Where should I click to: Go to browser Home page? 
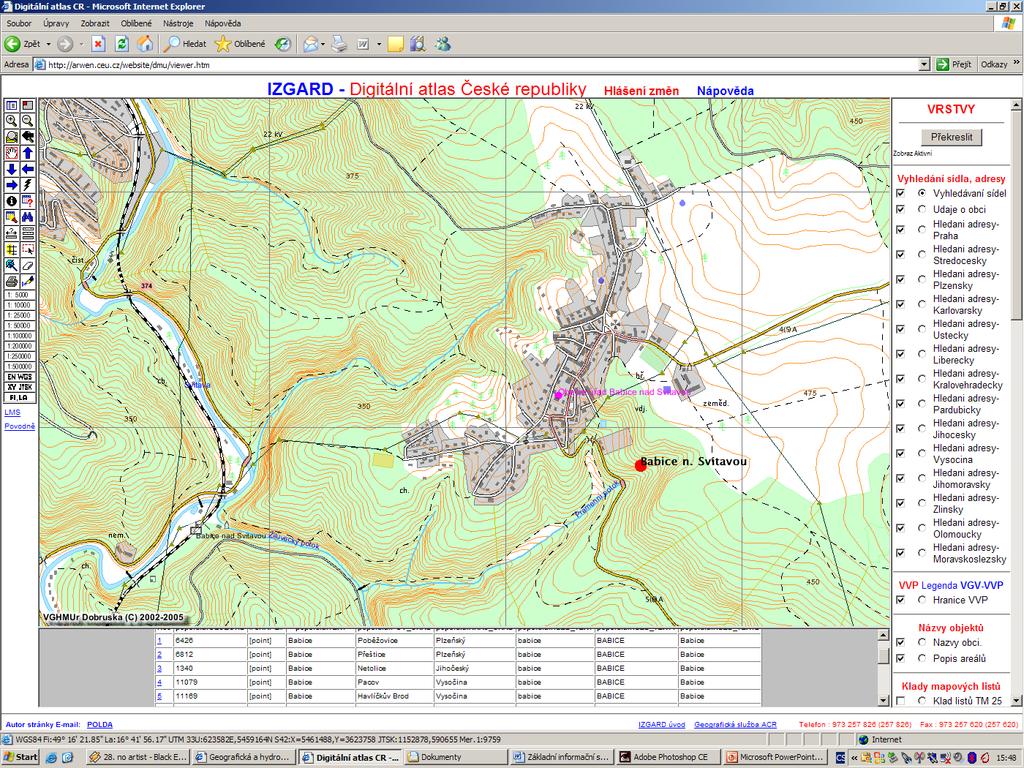pyautogui.click(x=145, y=44)
